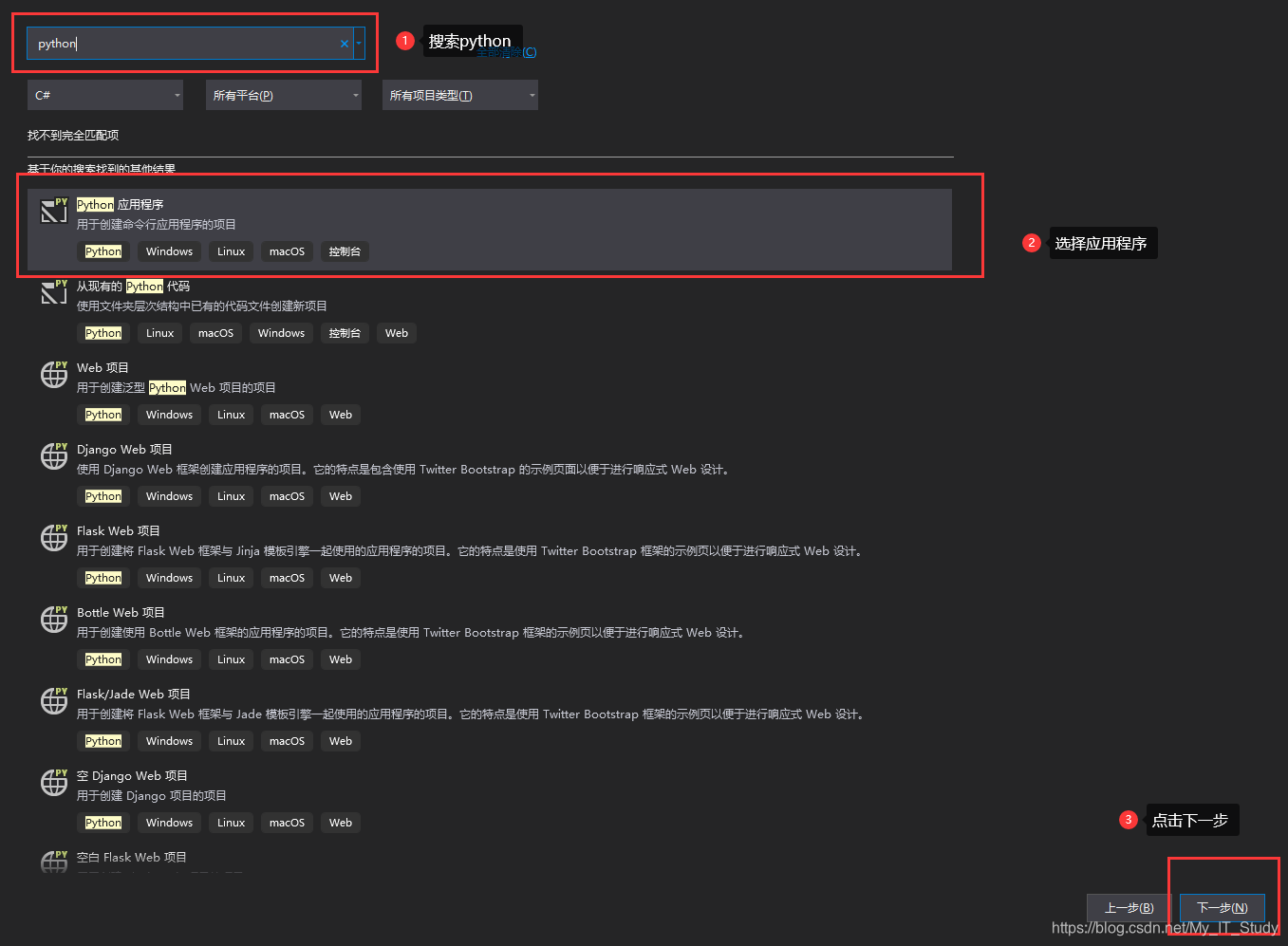The height and width of the screenshot is (946, 1288).
Task: Click the macOS tag on Flask Web 项目
Action: point(287,578)
